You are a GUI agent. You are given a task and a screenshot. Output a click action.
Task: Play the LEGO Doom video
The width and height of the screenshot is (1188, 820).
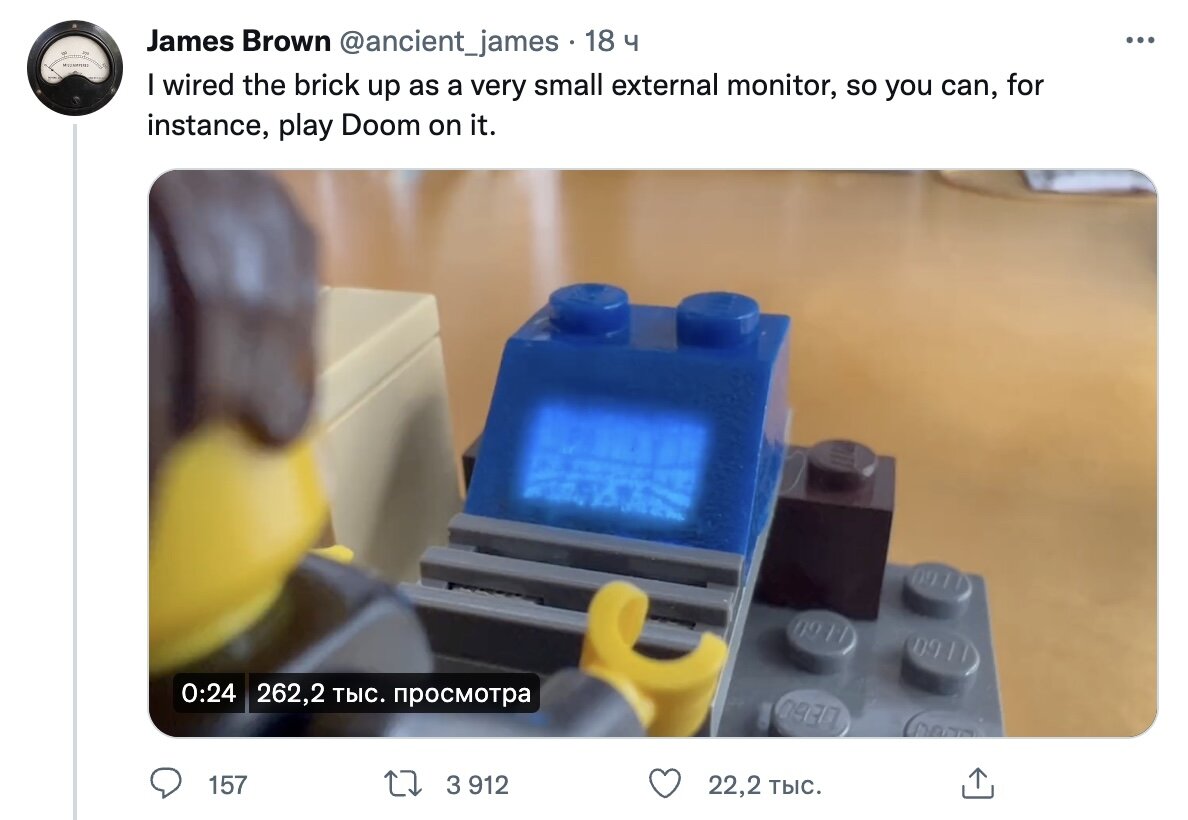652,452
